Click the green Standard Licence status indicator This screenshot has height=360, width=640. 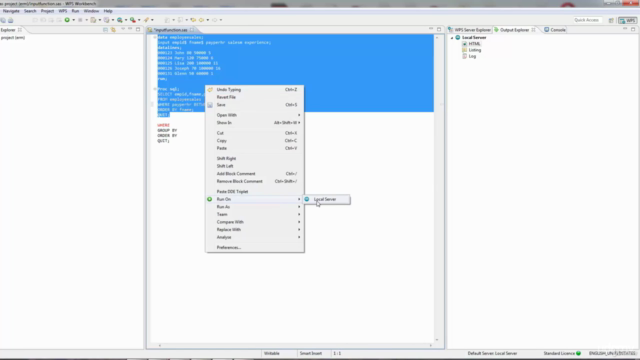coord(578,353)
